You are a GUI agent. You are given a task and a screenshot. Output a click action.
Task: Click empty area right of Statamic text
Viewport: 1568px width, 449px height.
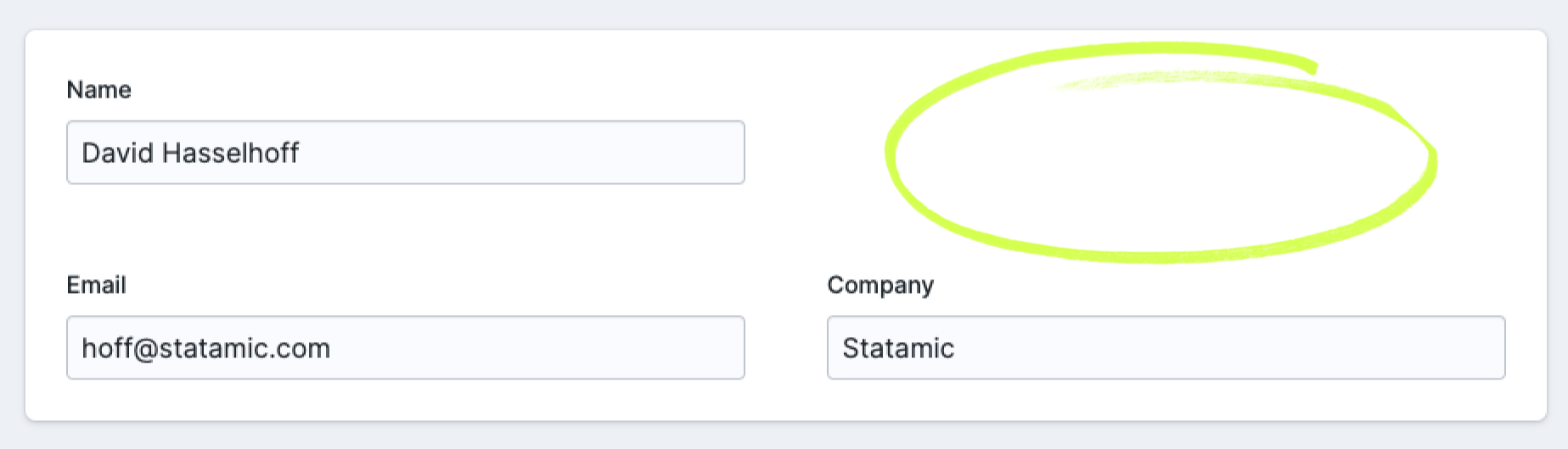(1231, 348)
